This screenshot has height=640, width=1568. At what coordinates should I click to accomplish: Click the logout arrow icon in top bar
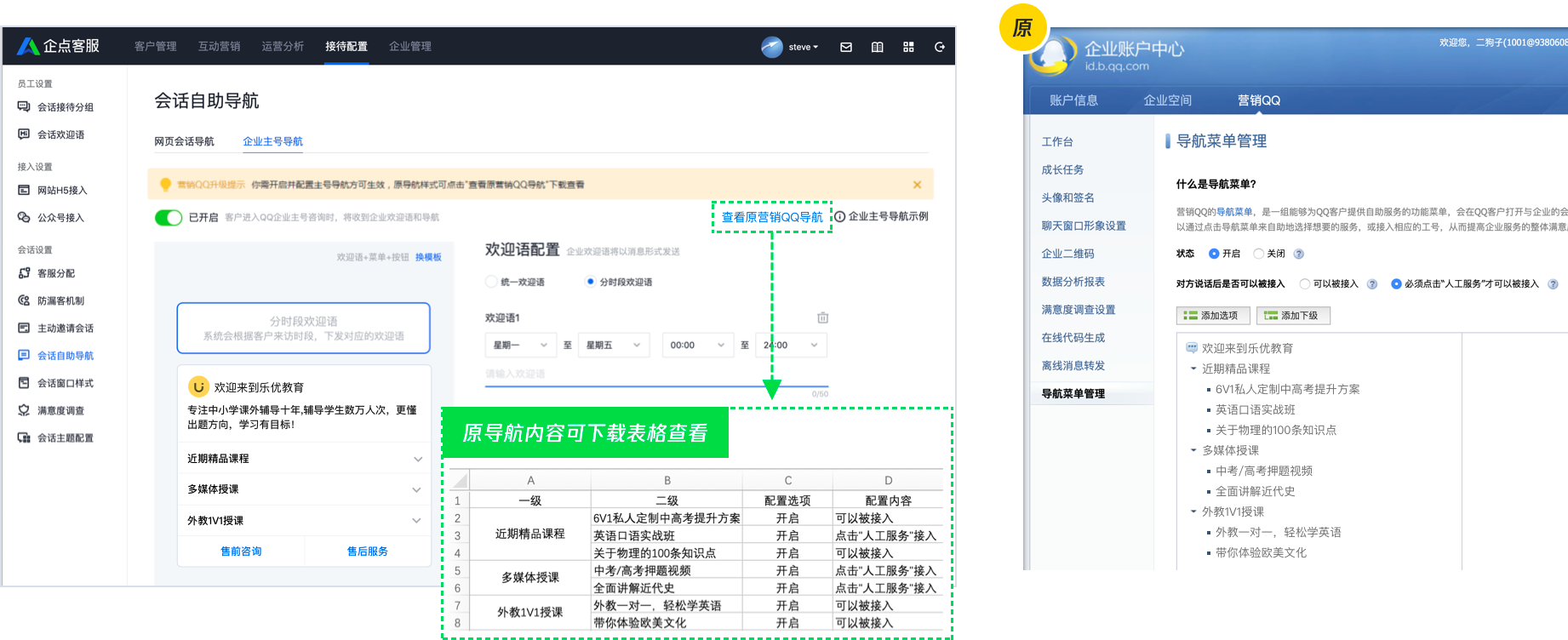click(x=940, y=47)
